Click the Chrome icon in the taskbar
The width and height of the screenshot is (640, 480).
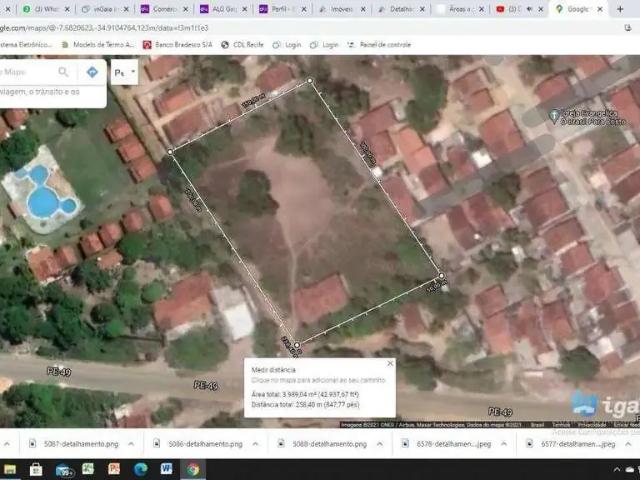192,468
